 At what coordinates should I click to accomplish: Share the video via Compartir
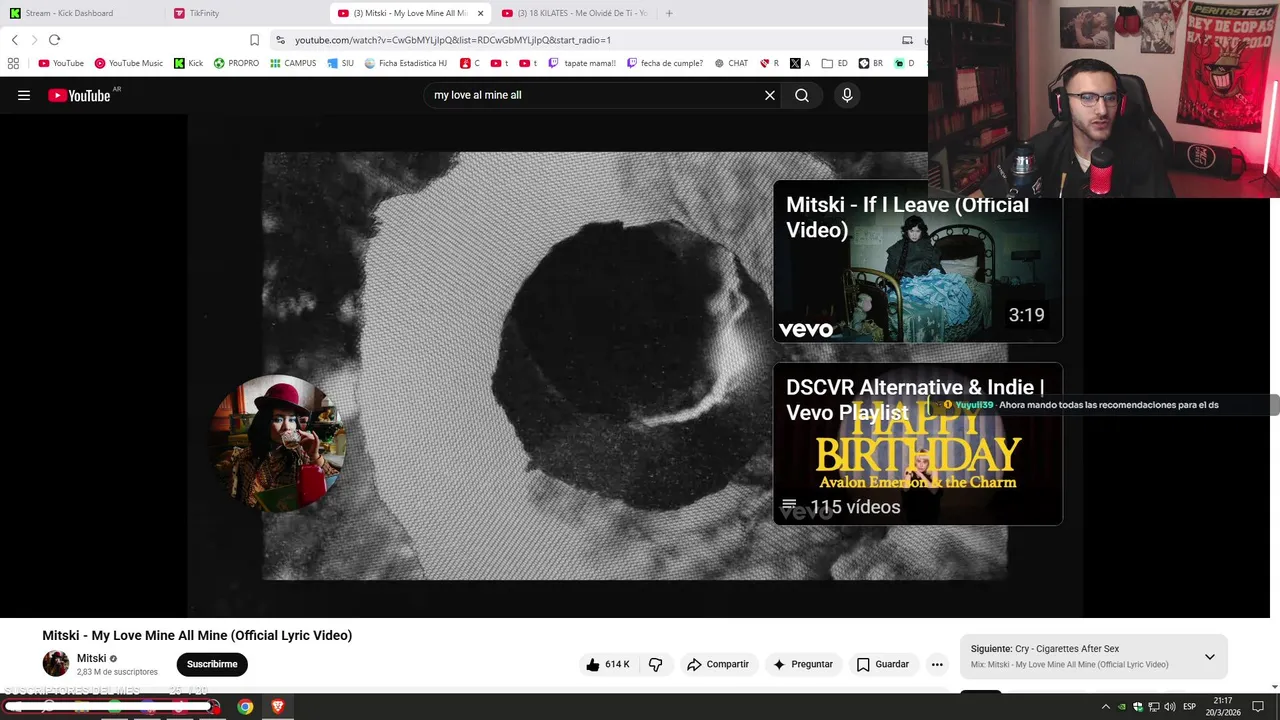tap(718, 664)
